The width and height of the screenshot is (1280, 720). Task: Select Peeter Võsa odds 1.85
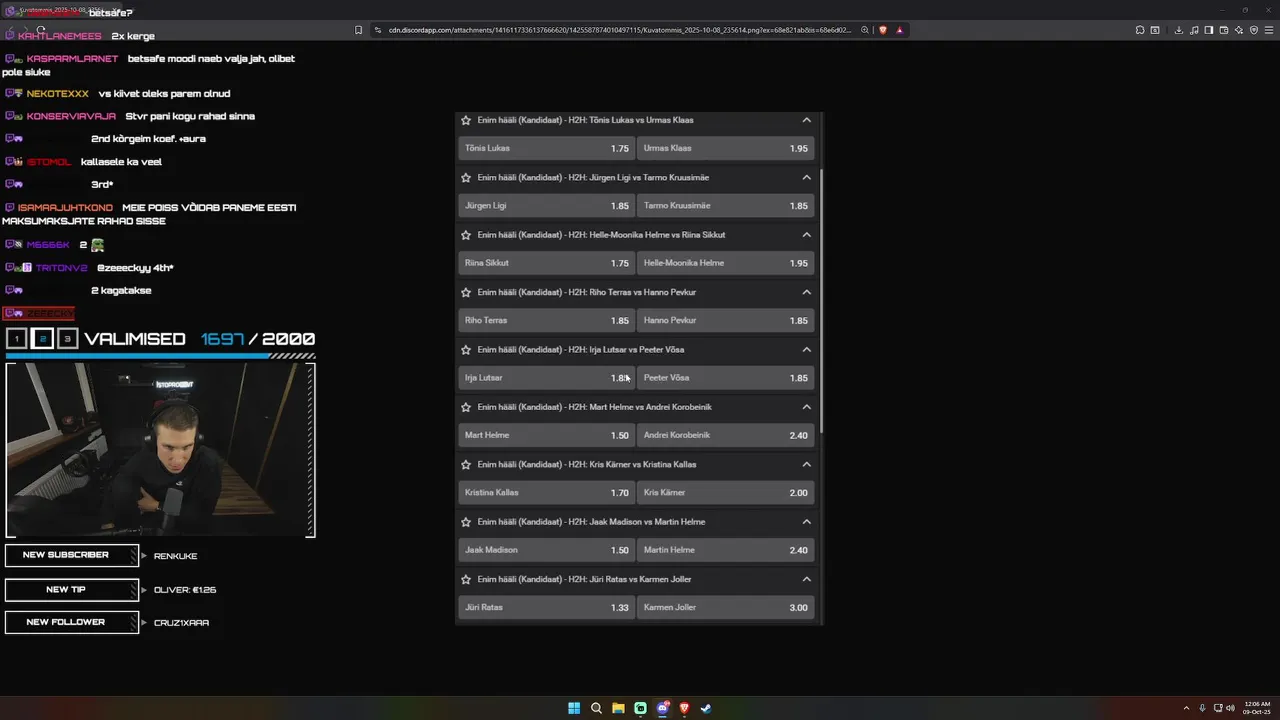725,378
